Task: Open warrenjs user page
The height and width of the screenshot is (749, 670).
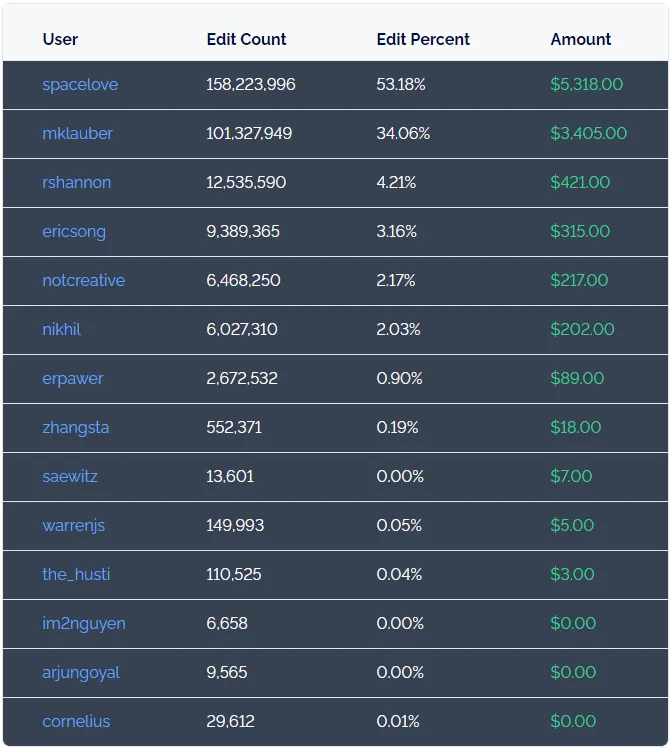Action: pos(73,526)
